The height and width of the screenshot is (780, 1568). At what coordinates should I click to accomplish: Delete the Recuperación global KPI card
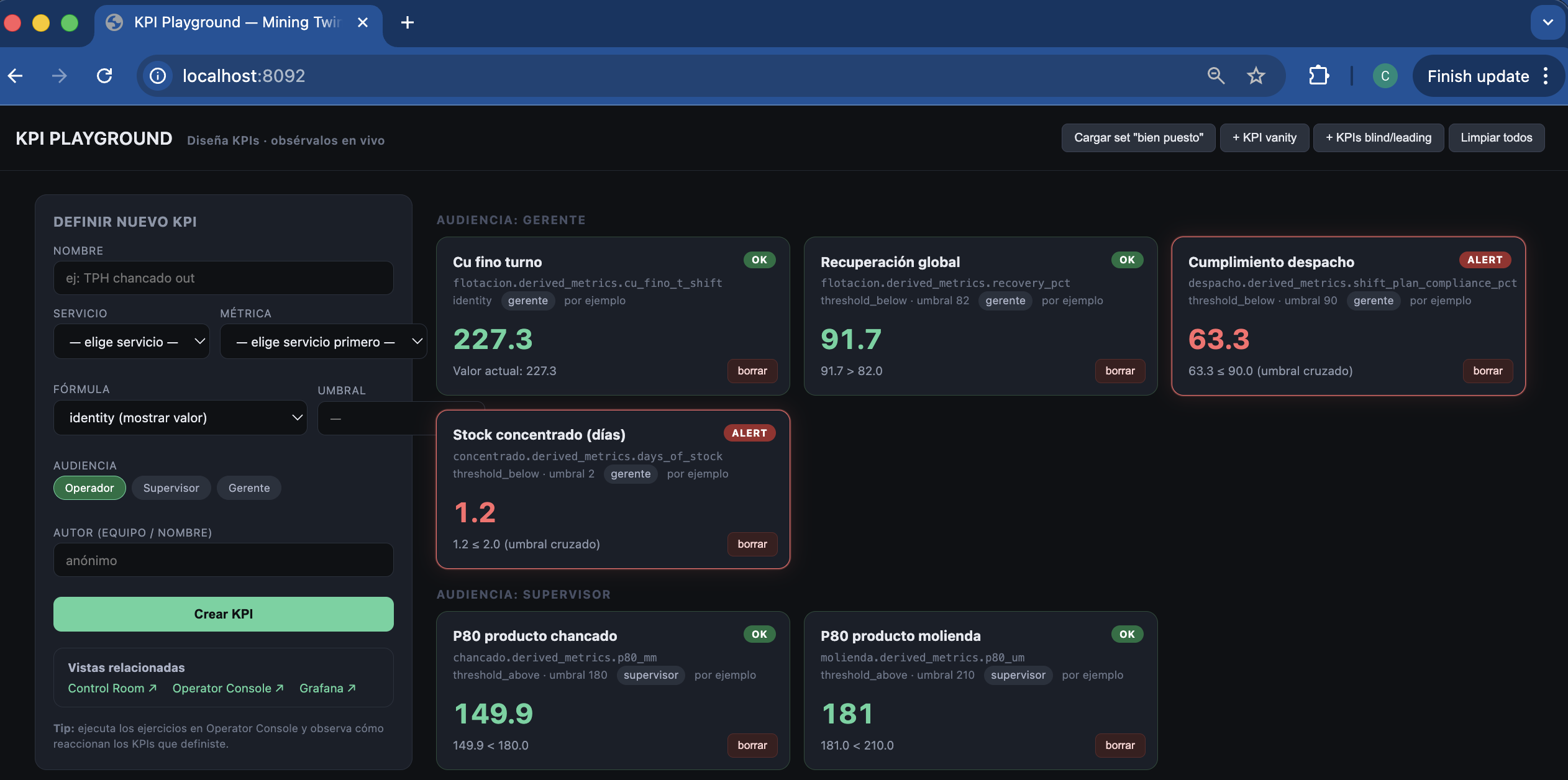[x=1120, y=371]
